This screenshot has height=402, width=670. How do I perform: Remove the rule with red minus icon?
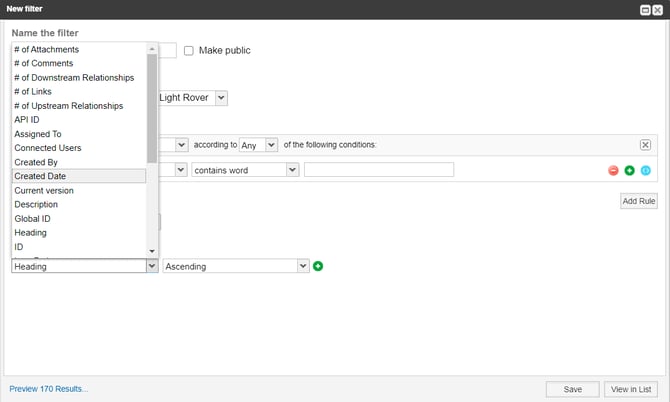click(614, 170)
